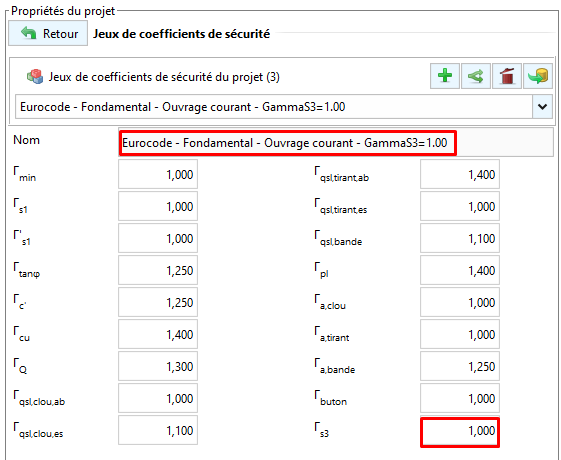The width and height of the screenshot is (561, 460).
Task: Edit the Γtanφ value field
Action: [x=158, y=270]
